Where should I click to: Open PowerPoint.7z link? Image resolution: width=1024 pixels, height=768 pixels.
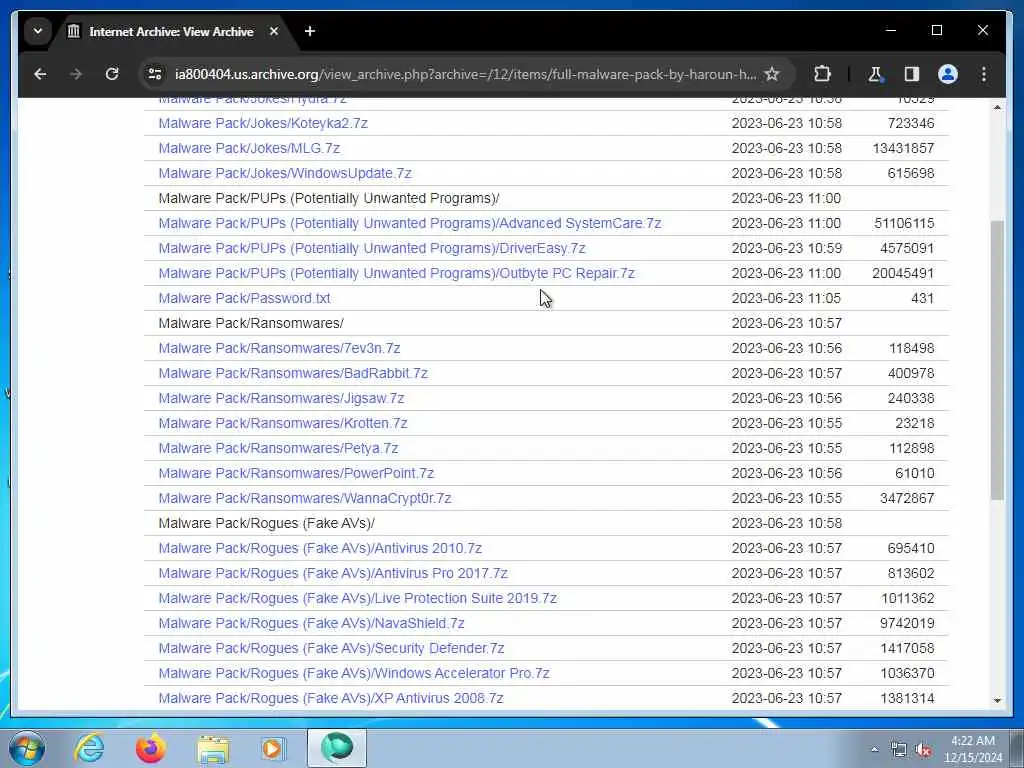point(296,473)
